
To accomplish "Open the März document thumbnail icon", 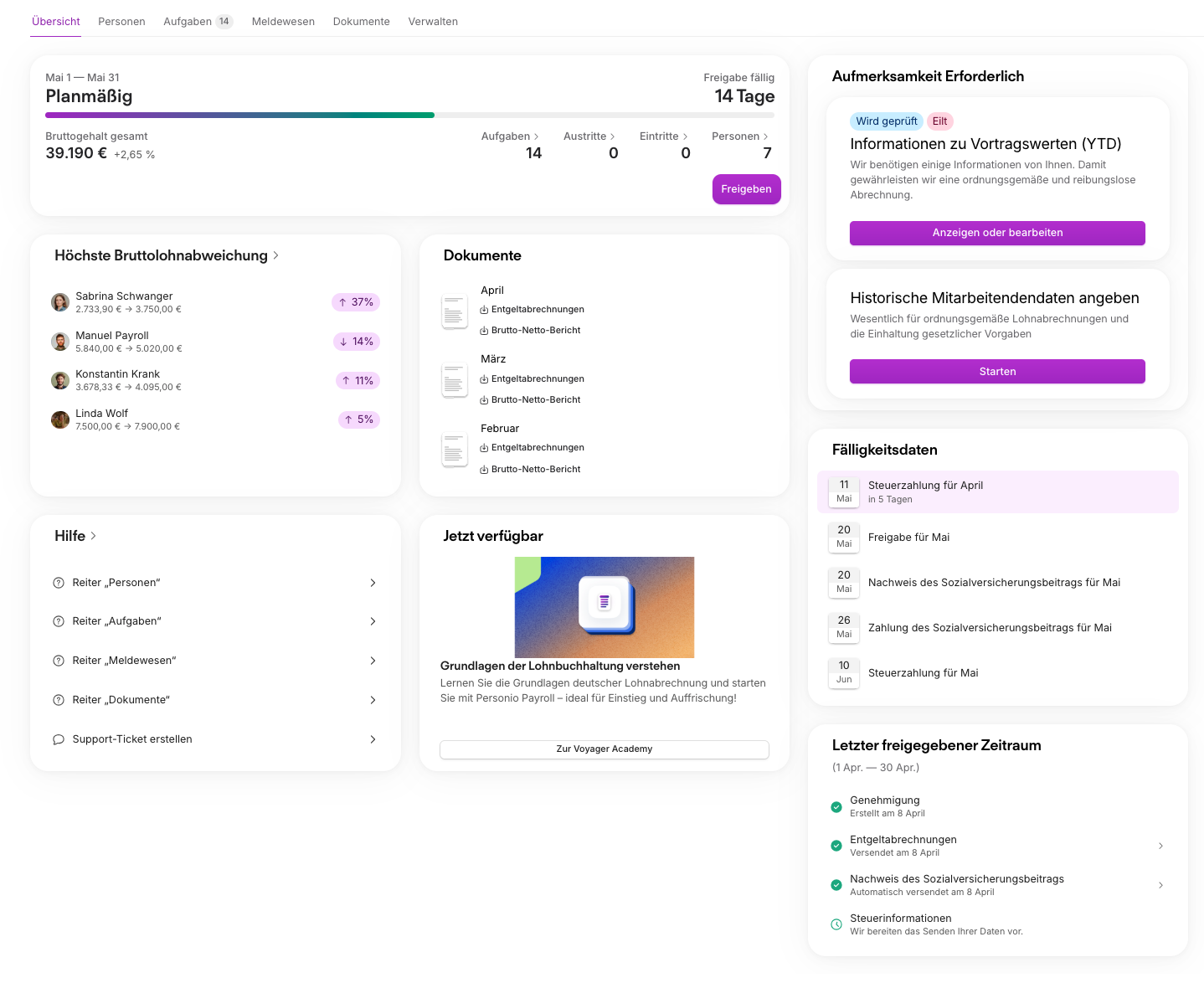I will click(x=455, y=381).
